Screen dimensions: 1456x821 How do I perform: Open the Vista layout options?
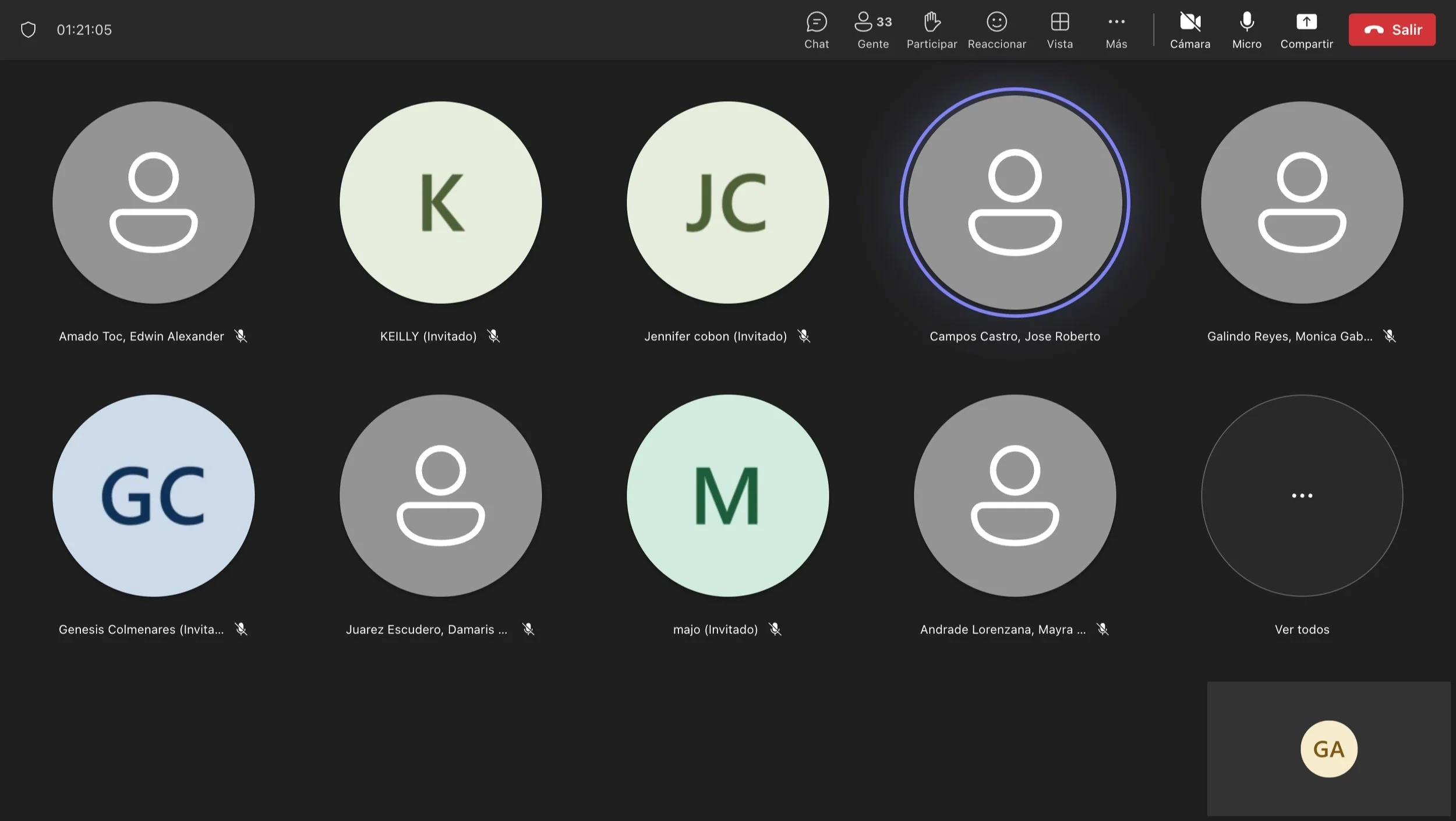(1059, 29)
